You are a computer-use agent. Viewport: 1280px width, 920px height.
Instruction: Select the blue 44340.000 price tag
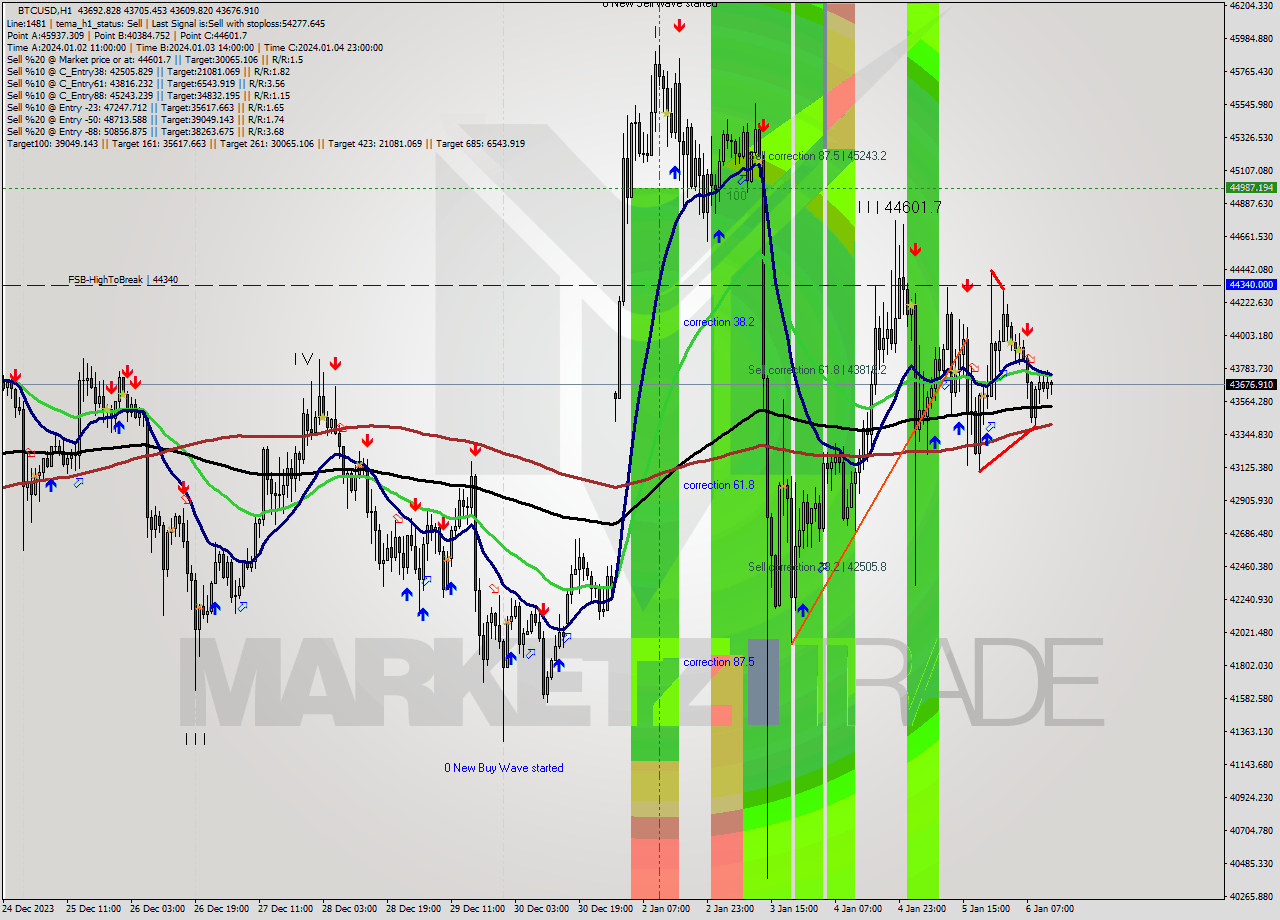pos(1251,285)
